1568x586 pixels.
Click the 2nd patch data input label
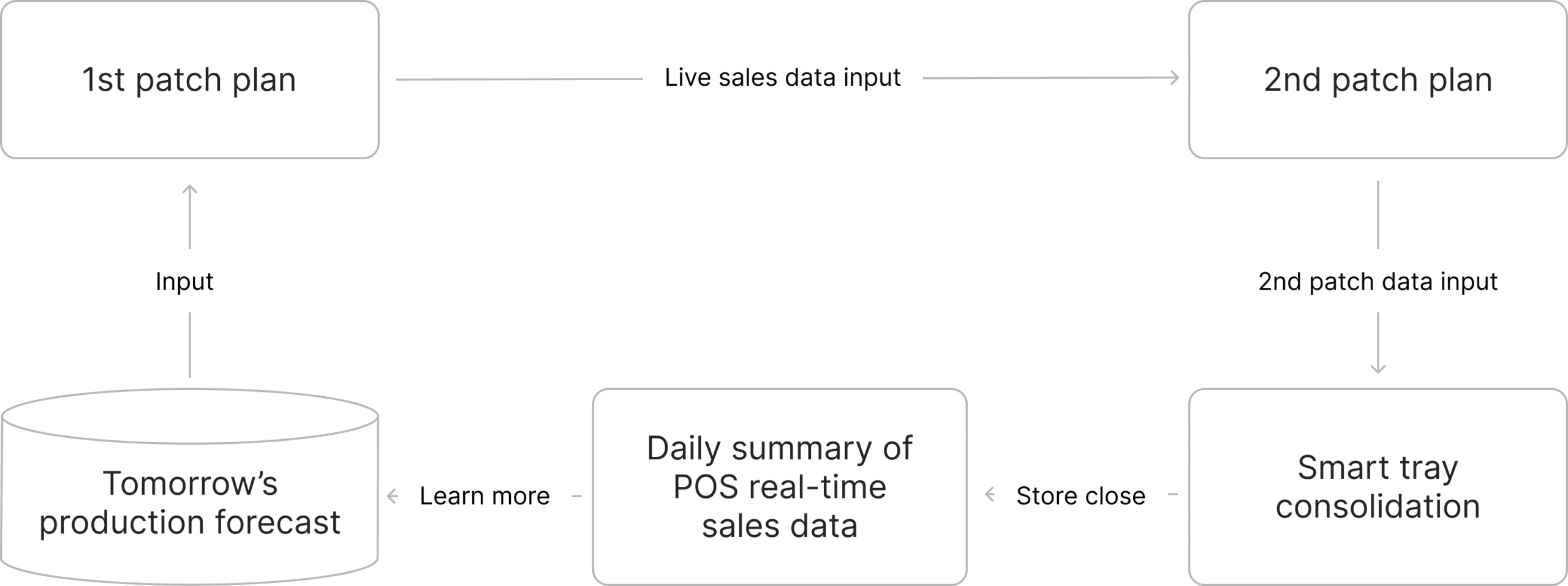click(1378, 282)
